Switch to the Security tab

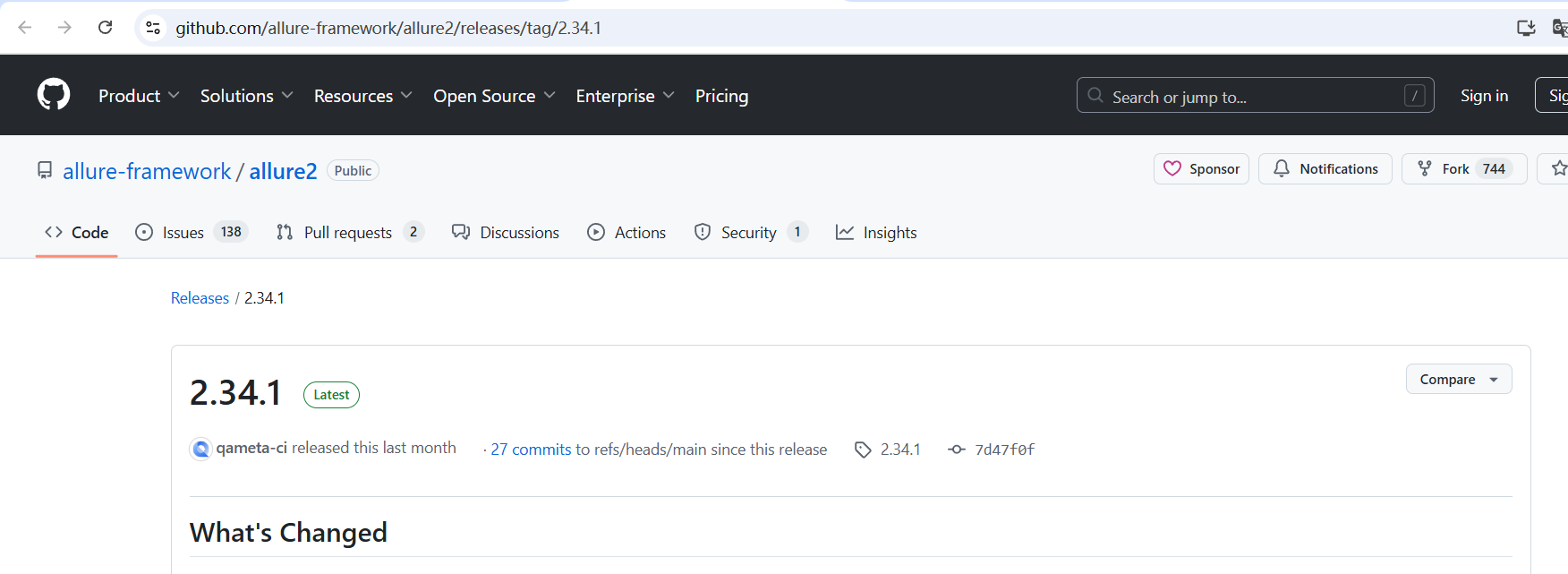(x=751, y=232)
